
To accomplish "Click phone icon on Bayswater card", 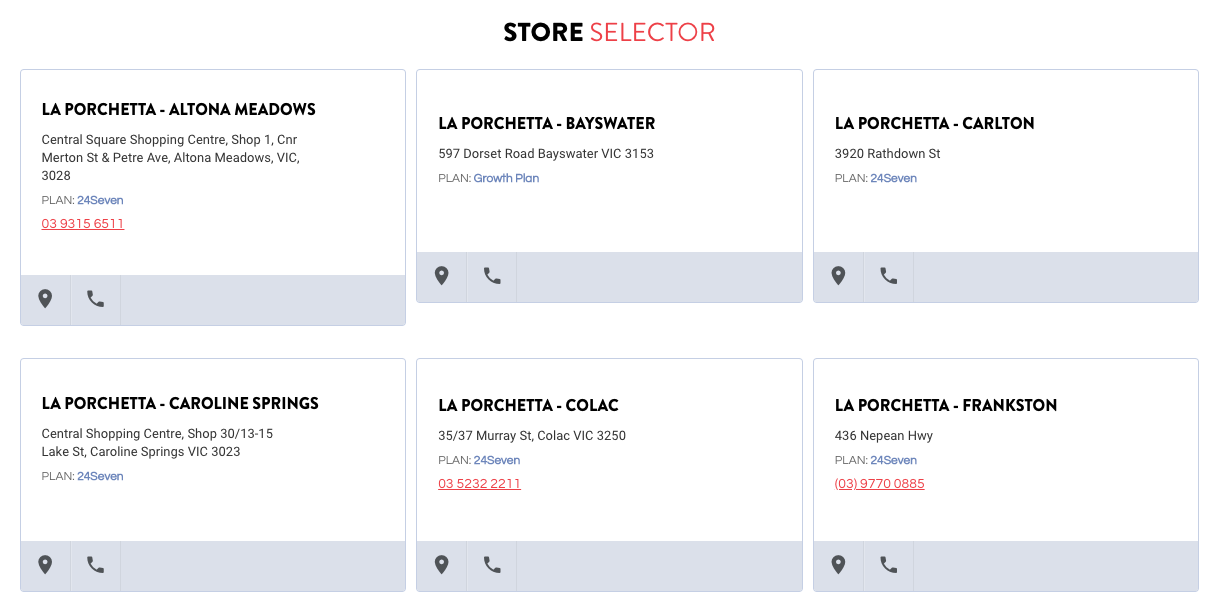I will pos(492,276).
